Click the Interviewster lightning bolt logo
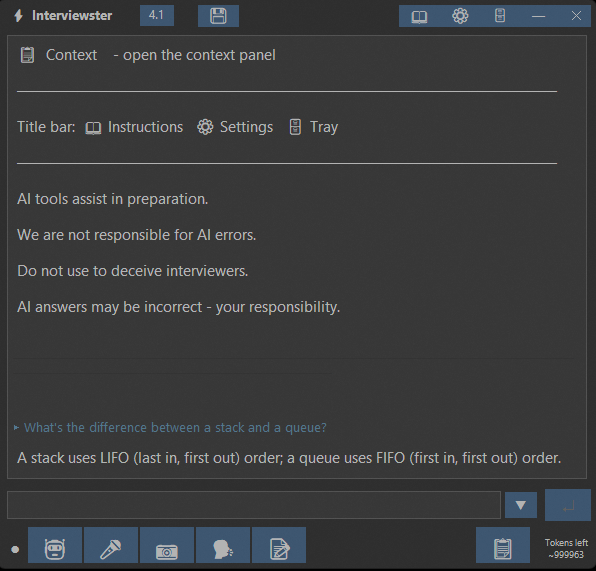The height and width of the screenshot is (571, 596). pos(18,16)
